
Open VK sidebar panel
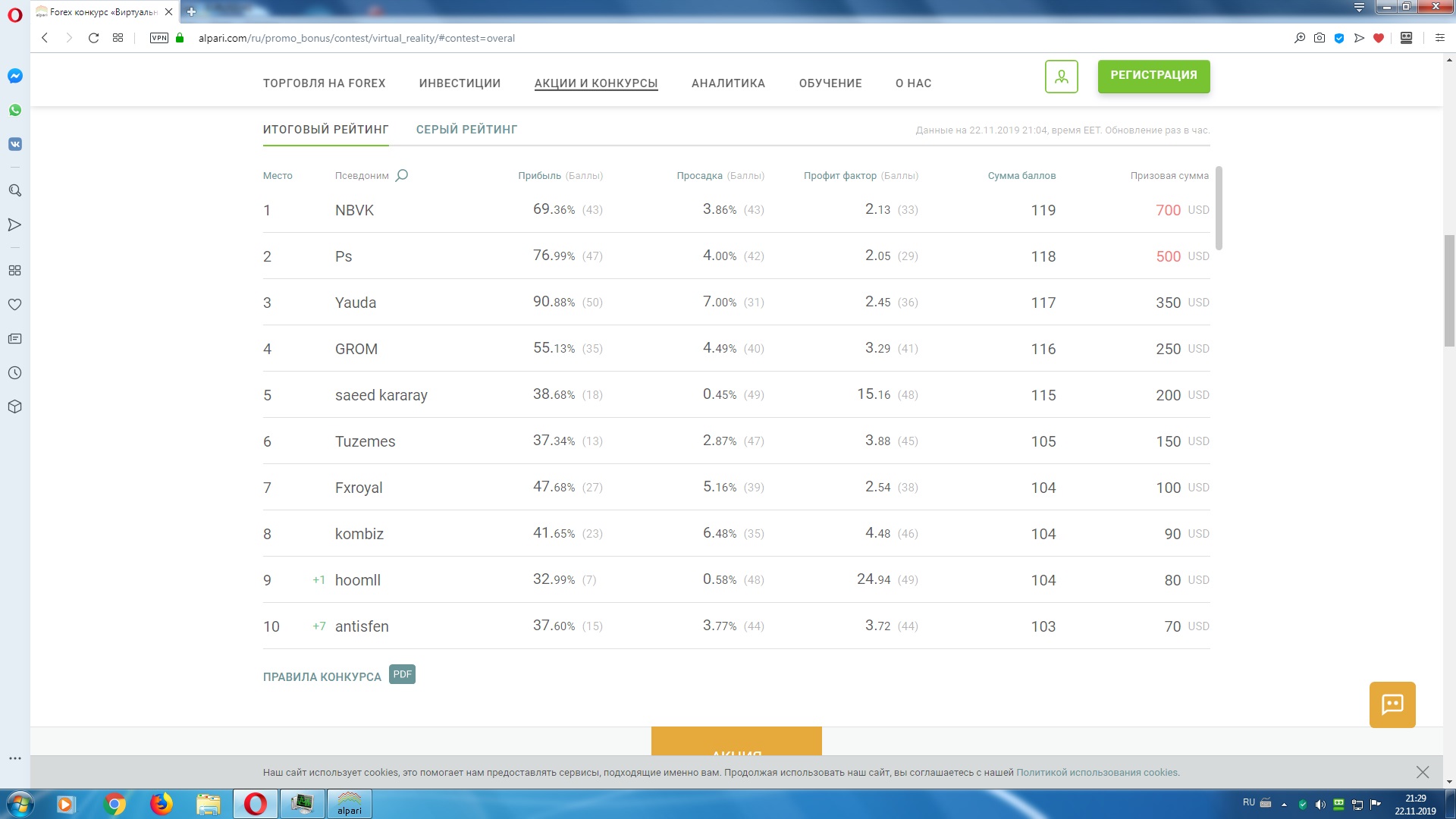tap(15, 144)
